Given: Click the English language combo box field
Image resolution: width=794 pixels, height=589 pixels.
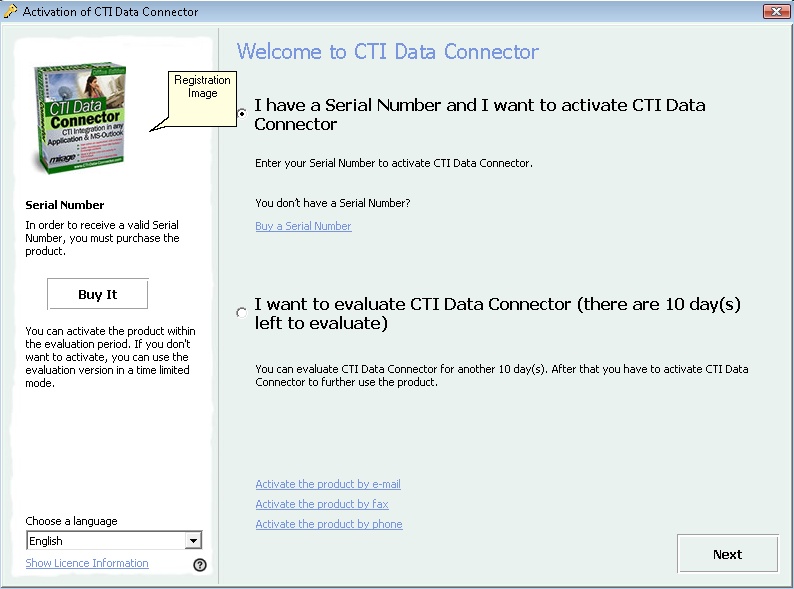Looking at the screenshot, I should point(105,541).
